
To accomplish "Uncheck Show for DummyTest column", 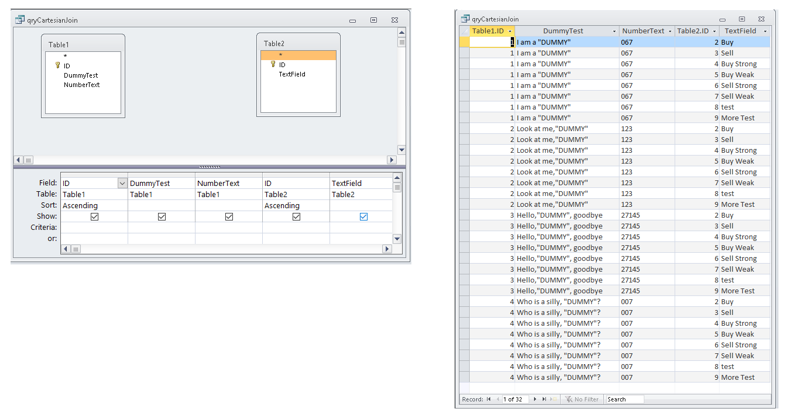I will point(162,217).
